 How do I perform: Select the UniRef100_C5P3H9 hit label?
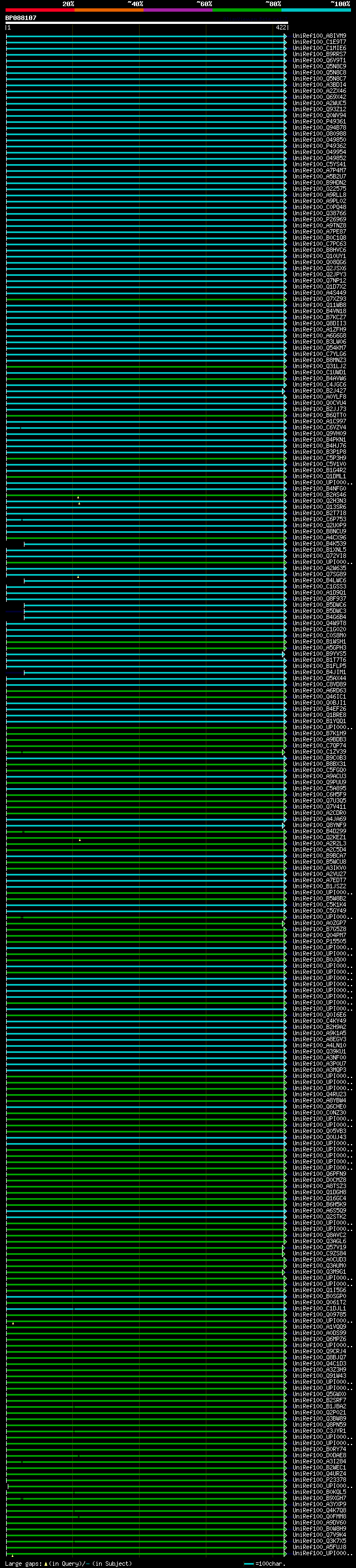(x=319, y=458)
